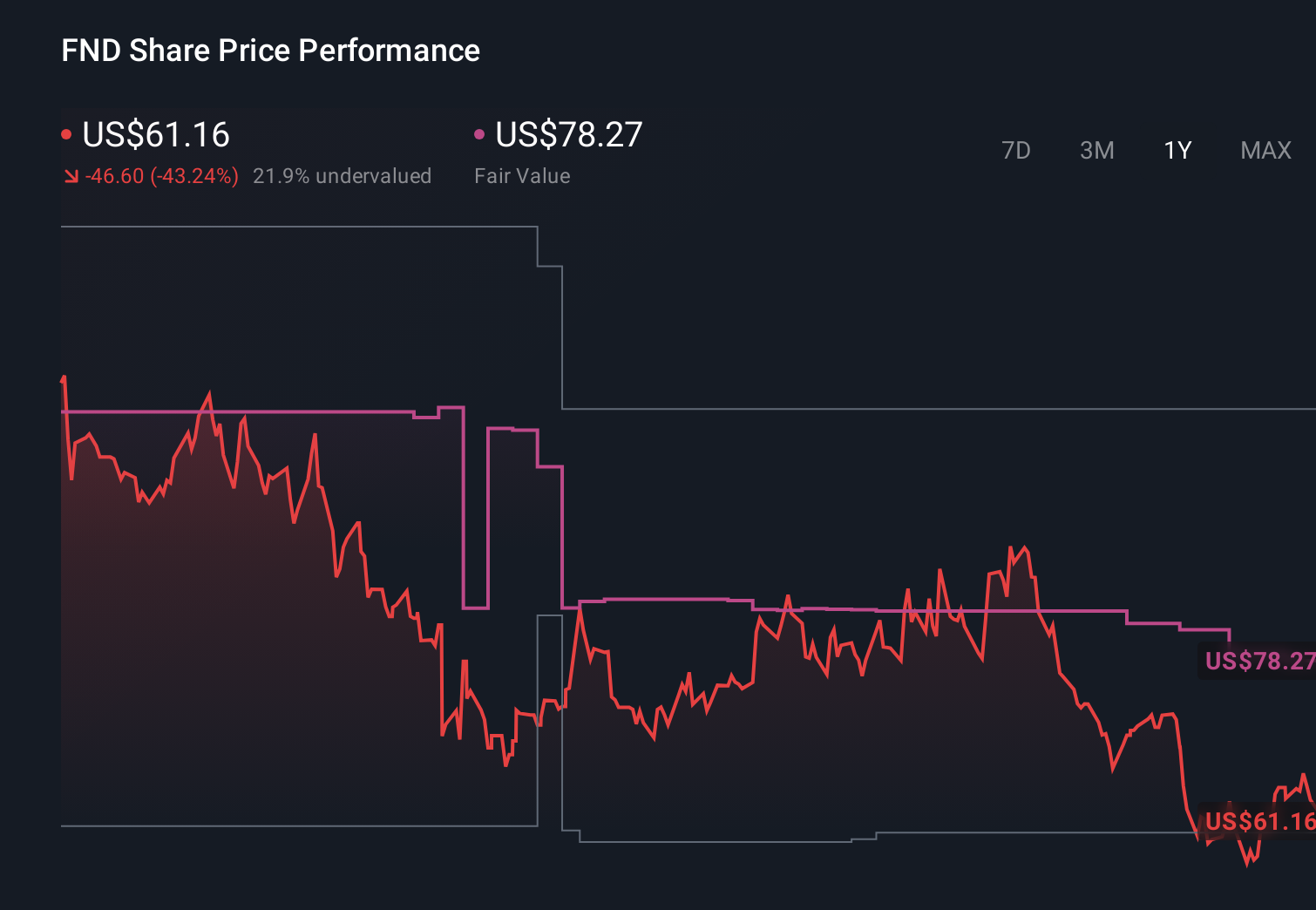Screen dimensions: 1316x910
Task: Switch to the 3M time range
Action: point(1096,150)
